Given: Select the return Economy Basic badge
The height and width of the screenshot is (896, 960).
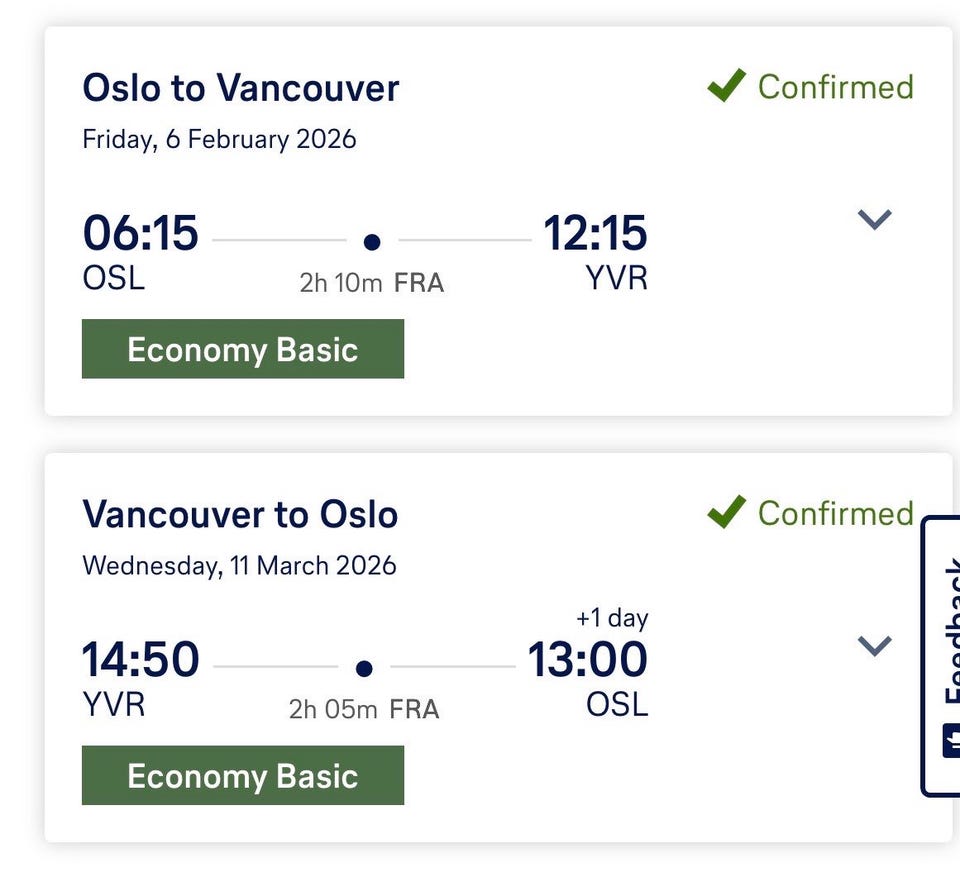Looking at the screenshot, I should (243, 776).
